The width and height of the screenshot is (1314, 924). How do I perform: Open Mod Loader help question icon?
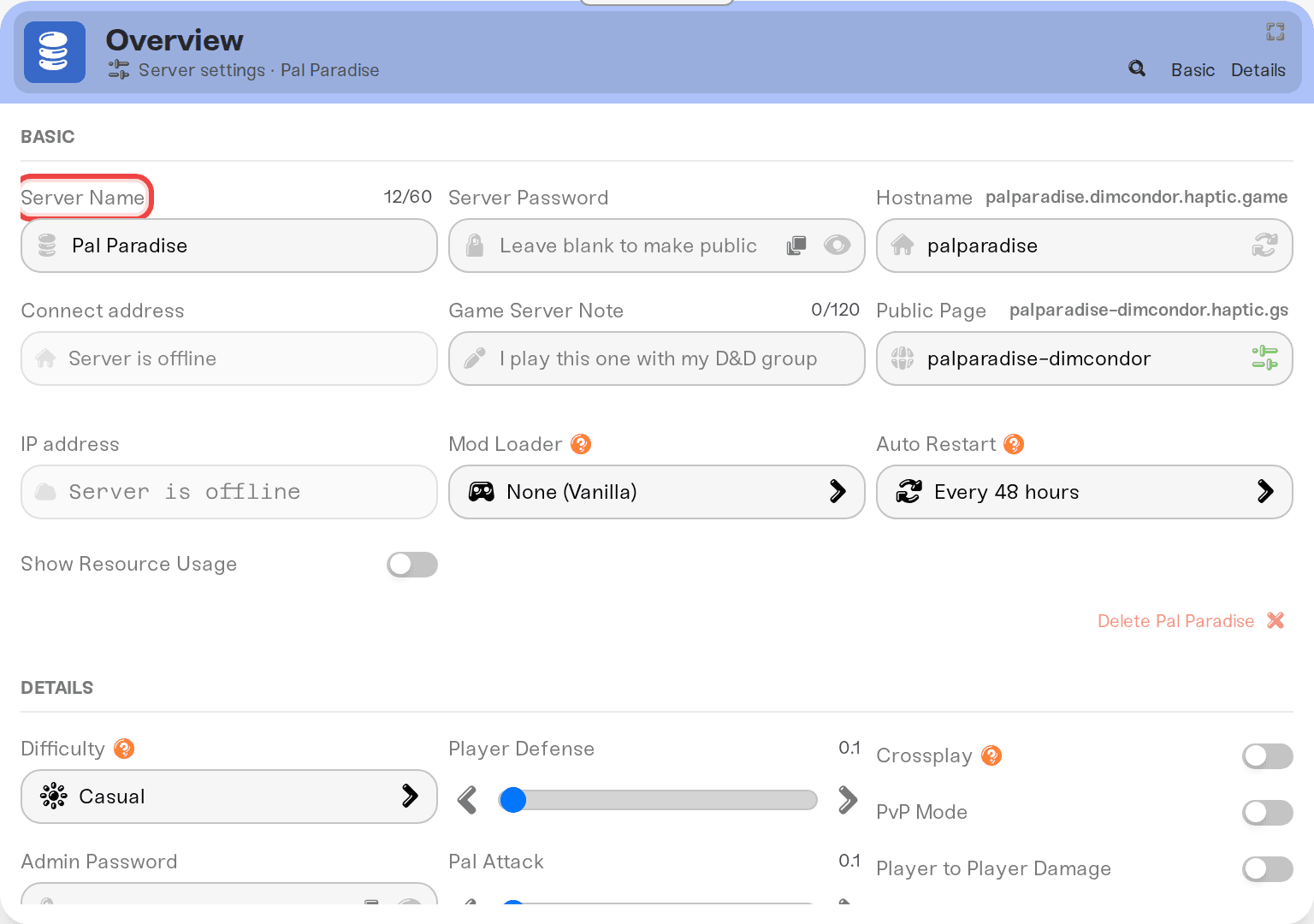[581, 444]
